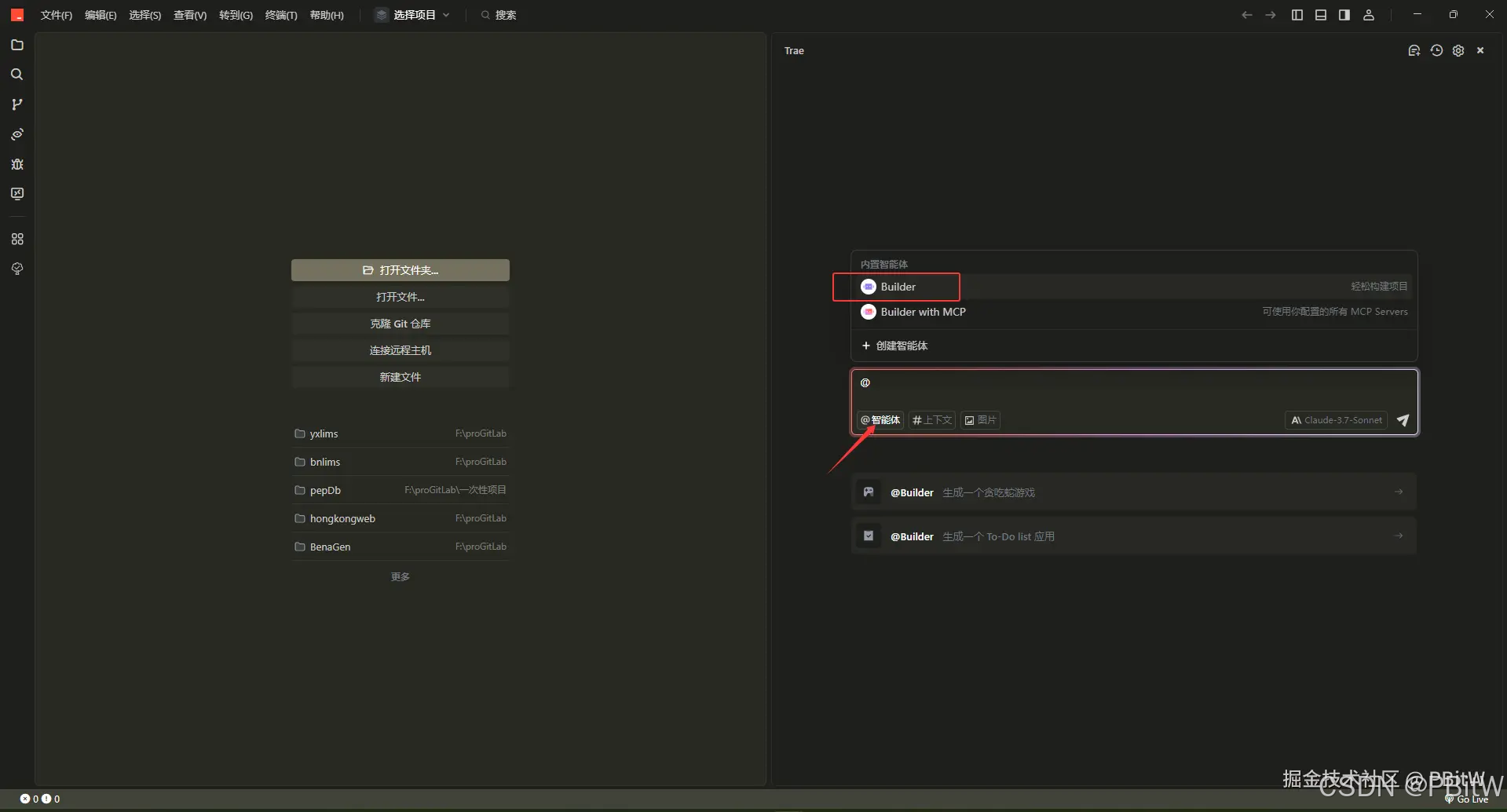Open recent project BenaGen

coord(401,547)
